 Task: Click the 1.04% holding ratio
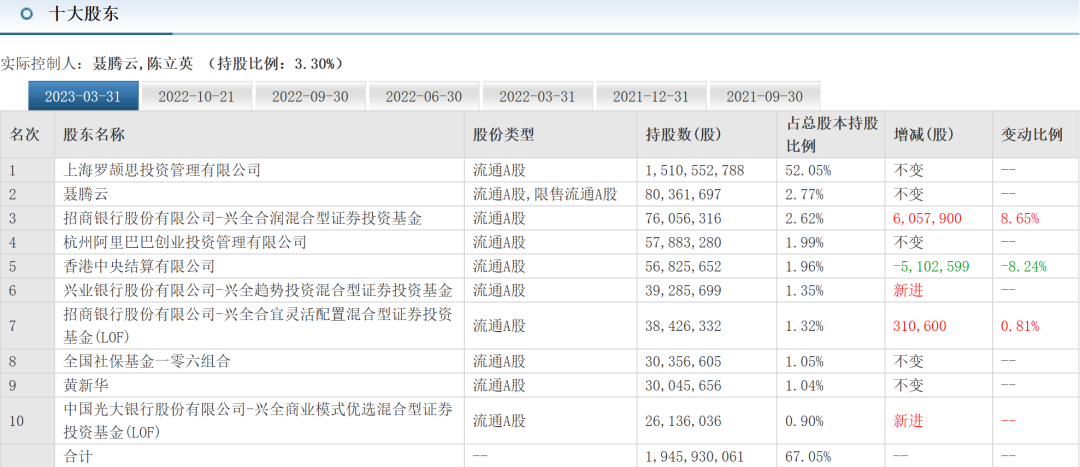(x=805, y=385)
